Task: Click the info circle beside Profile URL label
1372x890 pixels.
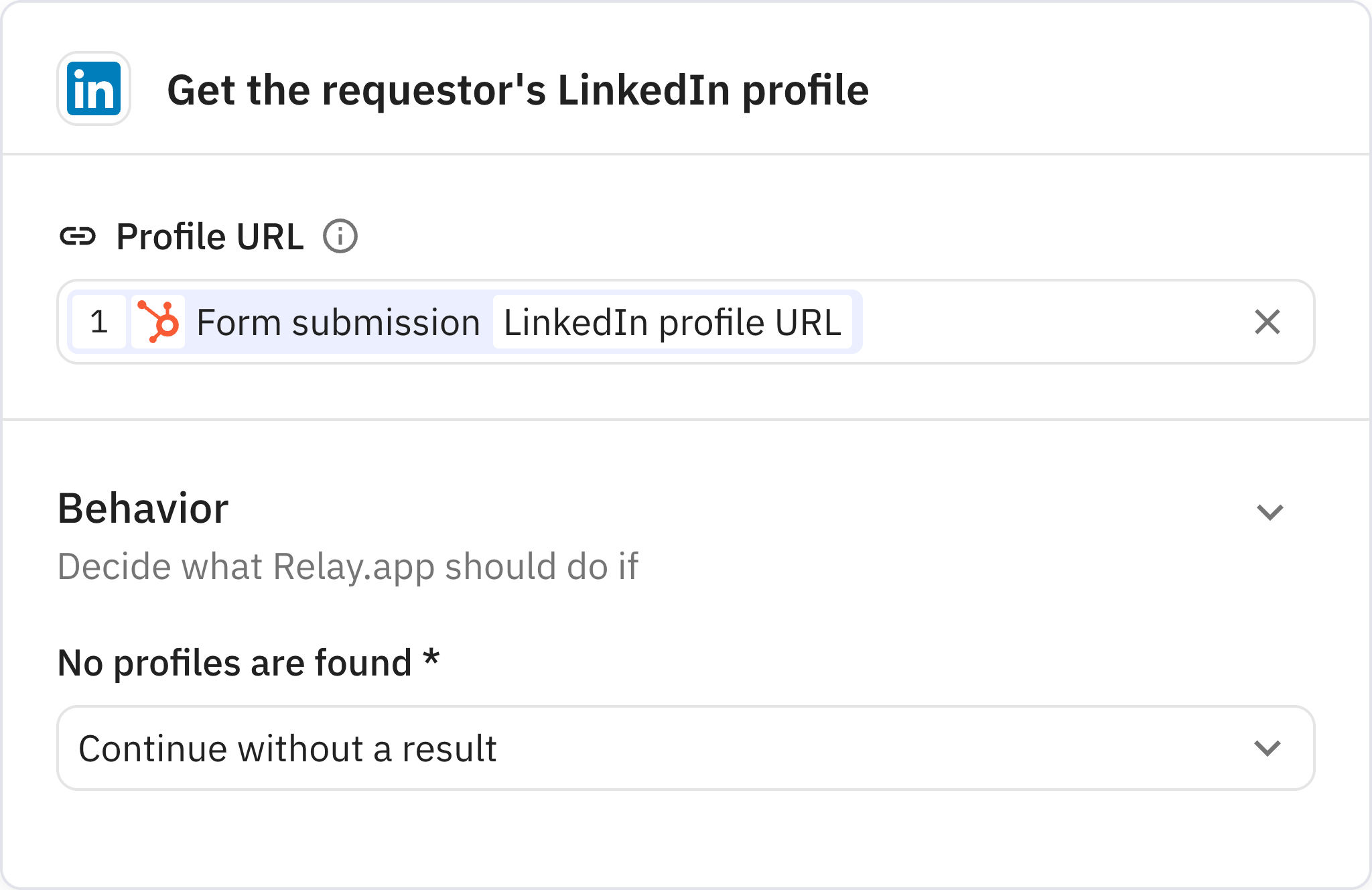Action: pyautogui.click(x=340, y=236)
